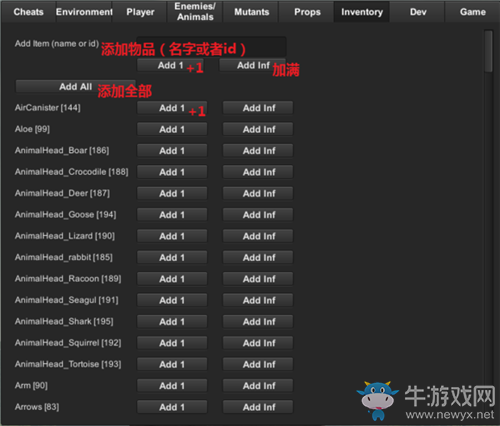Click Add Inf for AnimalHead_Crocodile
Image resolution: width=500 pixels, height=426 pixels.
coord(258,172)
